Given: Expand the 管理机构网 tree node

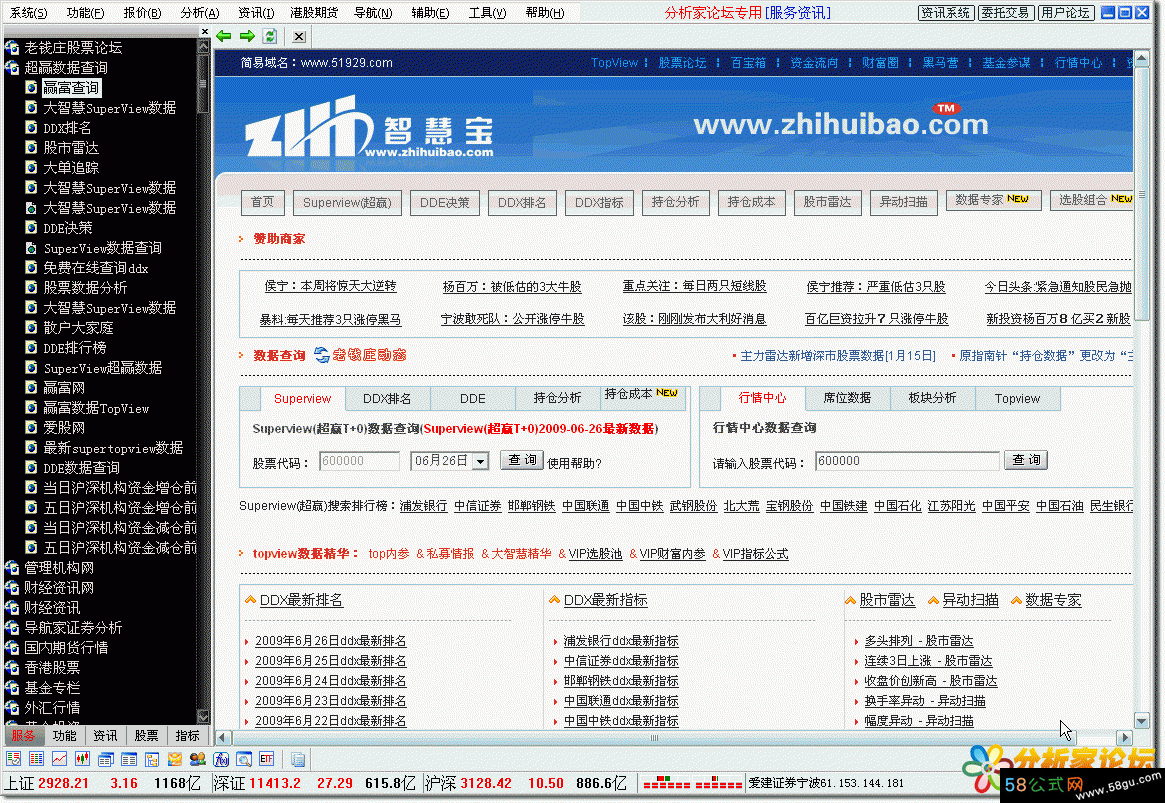Looking at the screenshot, I should click(12, 568).
